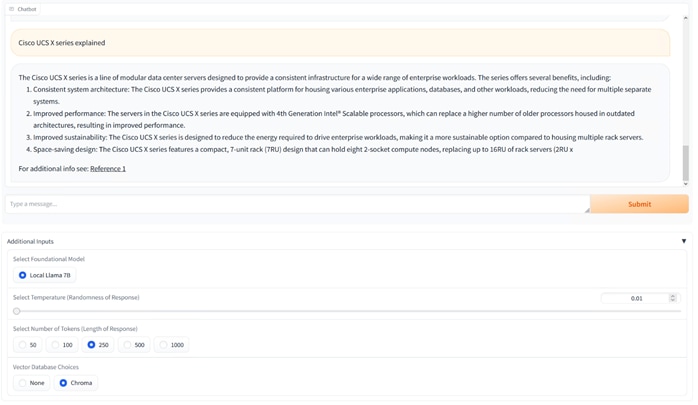Image resolution: width=698 pixels, height=405 pixels.
Task: Click the 'Cisco UCS X series explained' message
Action: click(x=340, y=43)
